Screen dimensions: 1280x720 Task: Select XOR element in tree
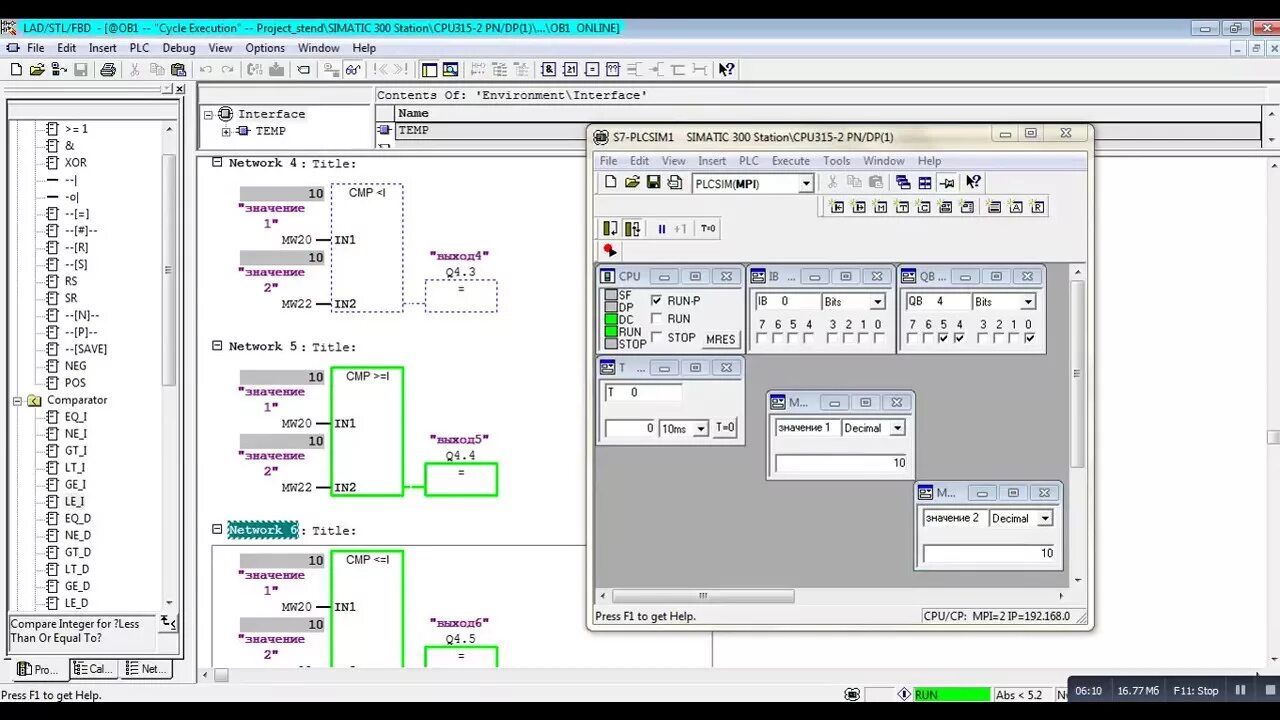click(x=76, y=162)
